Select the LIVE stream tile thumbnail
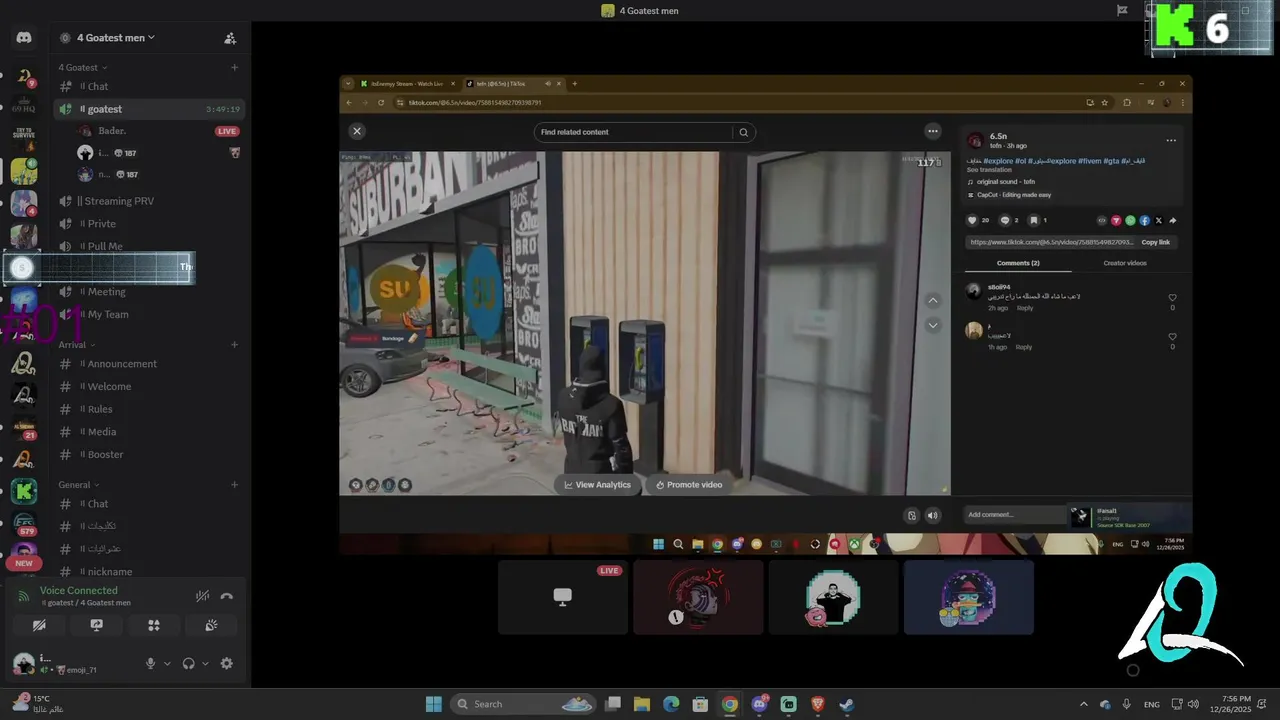This screenshot has width=1280, height=720. (563, 597)
